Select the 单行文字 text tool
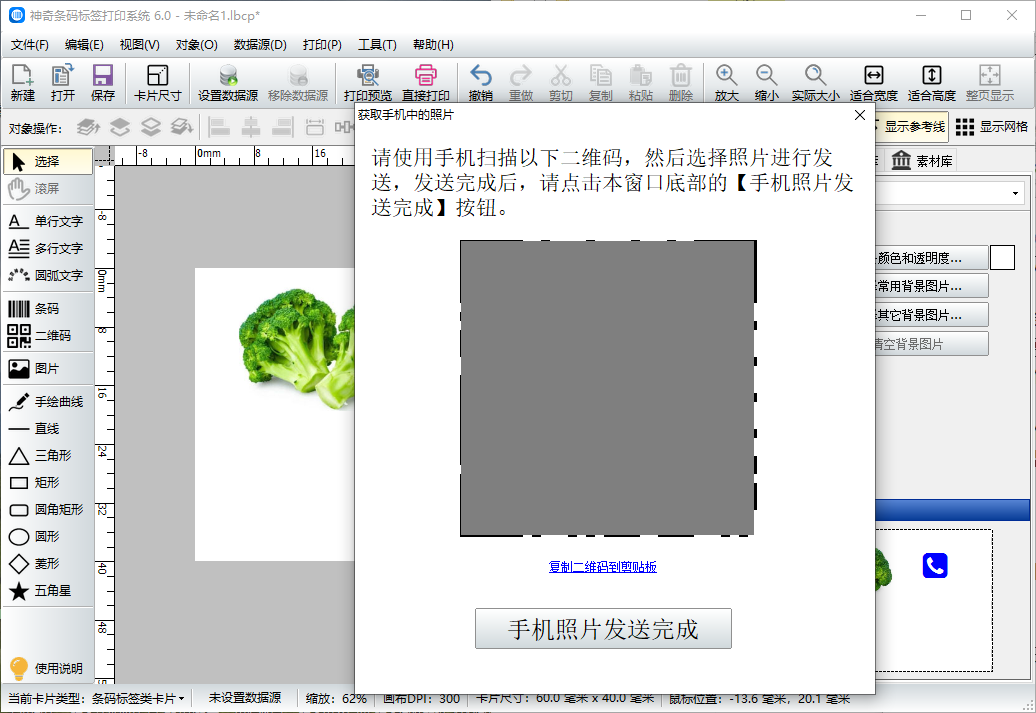The width and height of the screenshot is (1036, 713). 48,221
